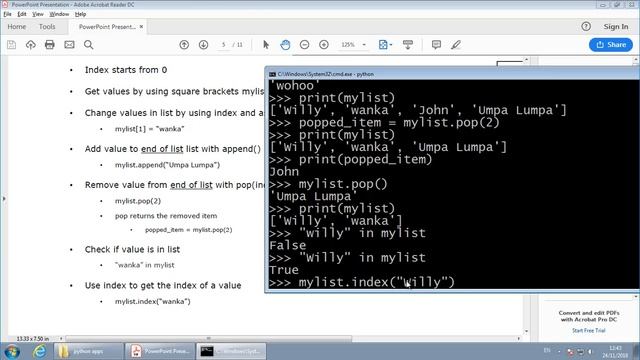Choose the selection arrow tool
The height and width of the screenshot is (360, 640).
[x=266, y=44]
